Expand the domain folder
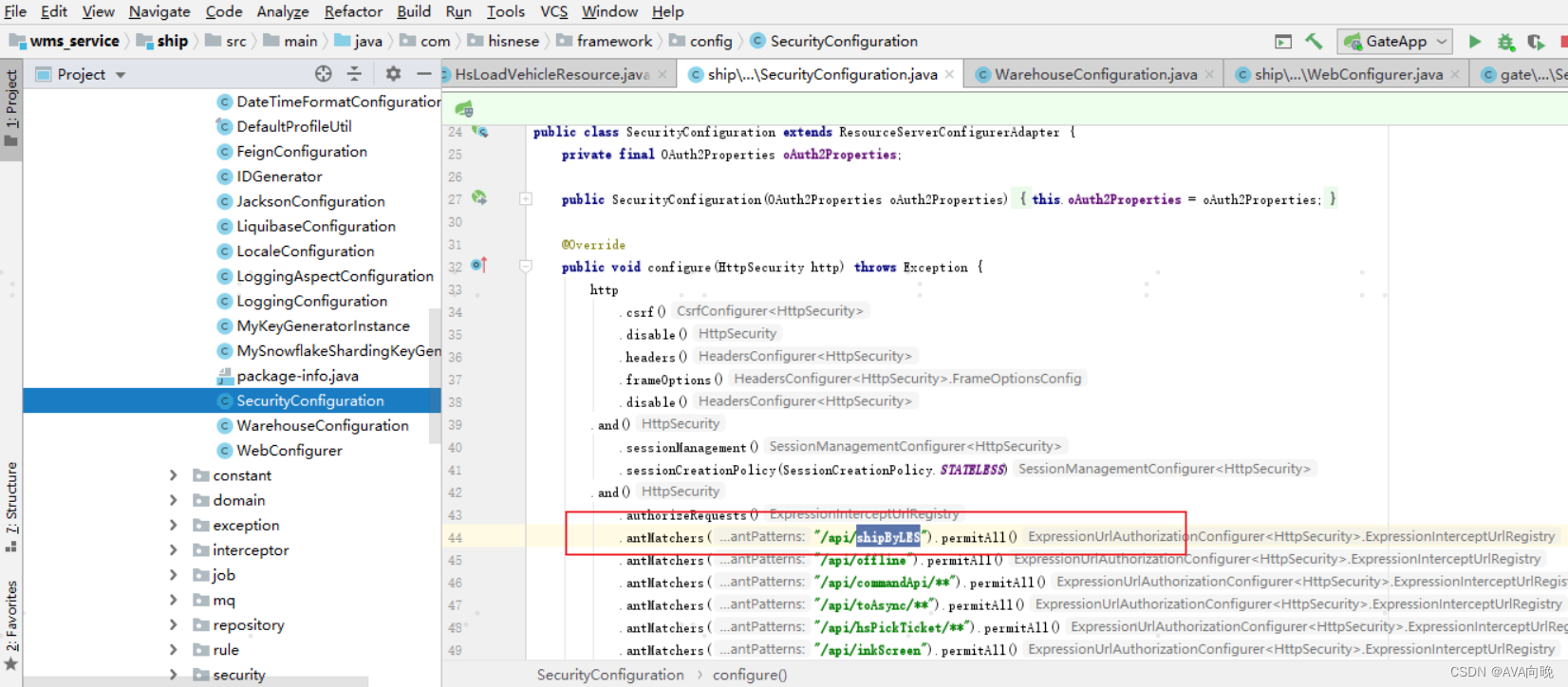This screenshot has height=687, width=1568. (x=173, y=500)
